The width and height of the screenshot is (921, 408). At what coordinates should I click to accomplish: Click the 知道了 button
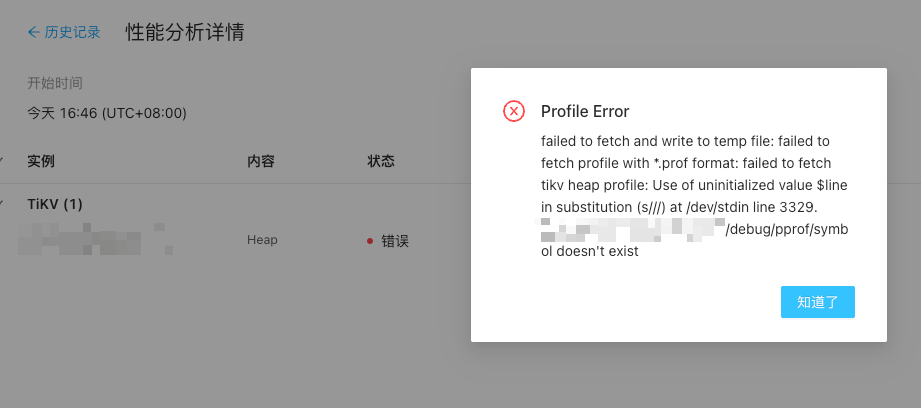tap(817, 301)
